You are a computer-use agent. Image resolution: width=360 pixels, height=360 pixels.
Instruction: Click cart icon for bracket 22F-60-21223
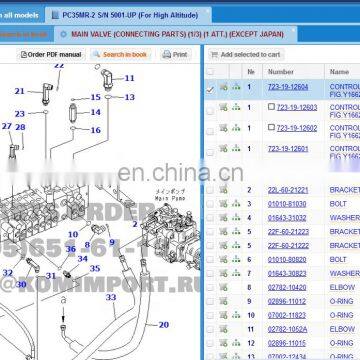coord(223,231)
